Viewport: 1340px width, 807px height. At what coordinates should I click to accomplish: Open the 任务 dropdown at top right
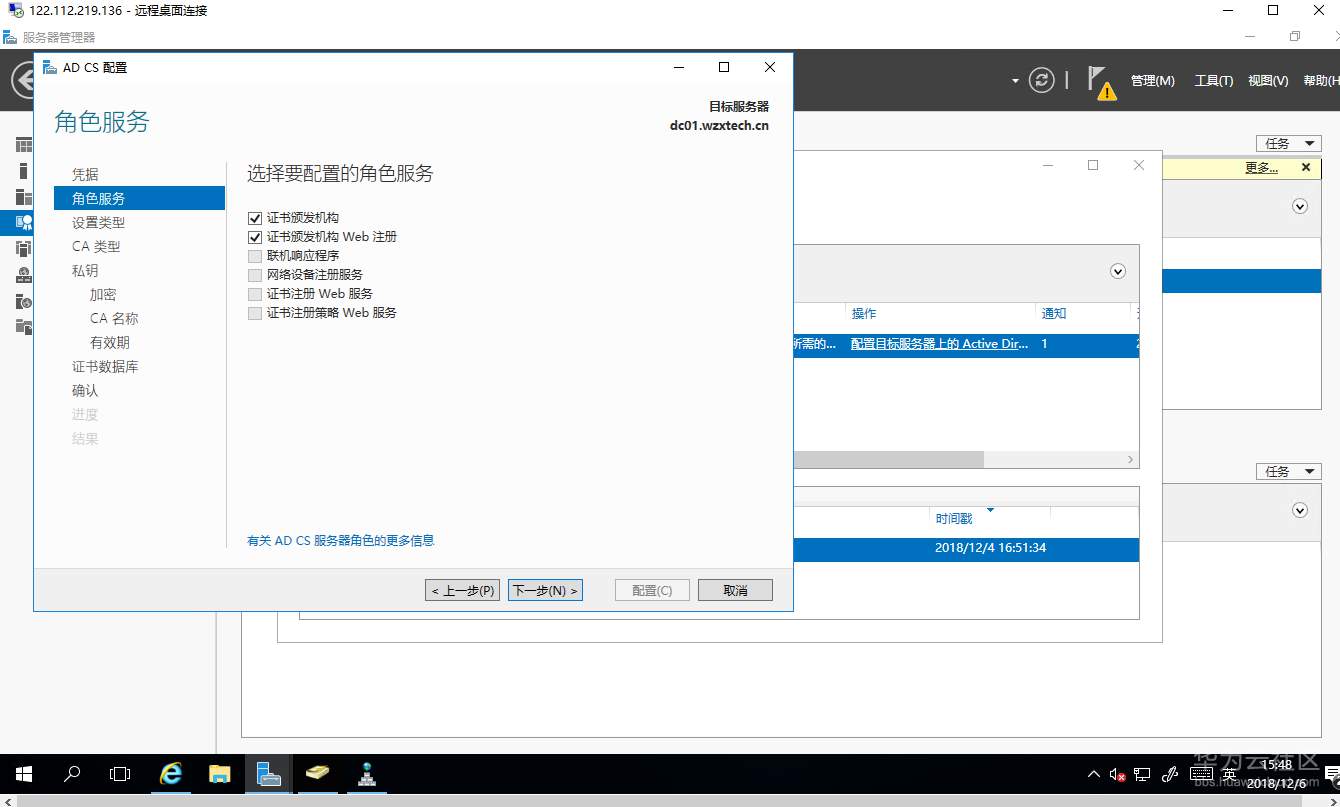pos(1288,143)
